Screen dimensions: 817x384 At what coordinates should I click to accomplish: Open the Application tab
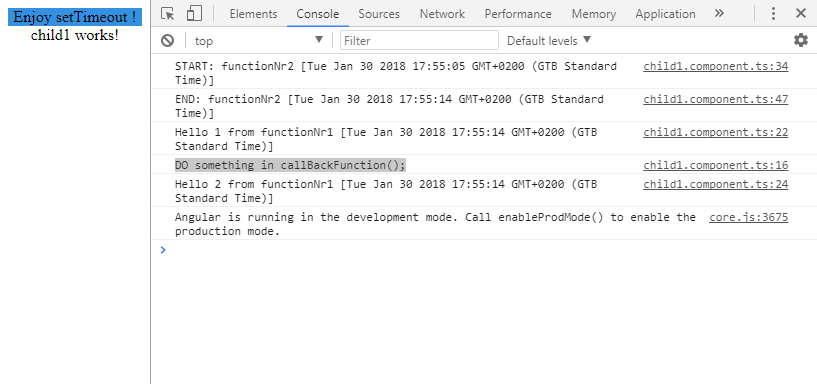pyautogui.click(x=665, y=14)
